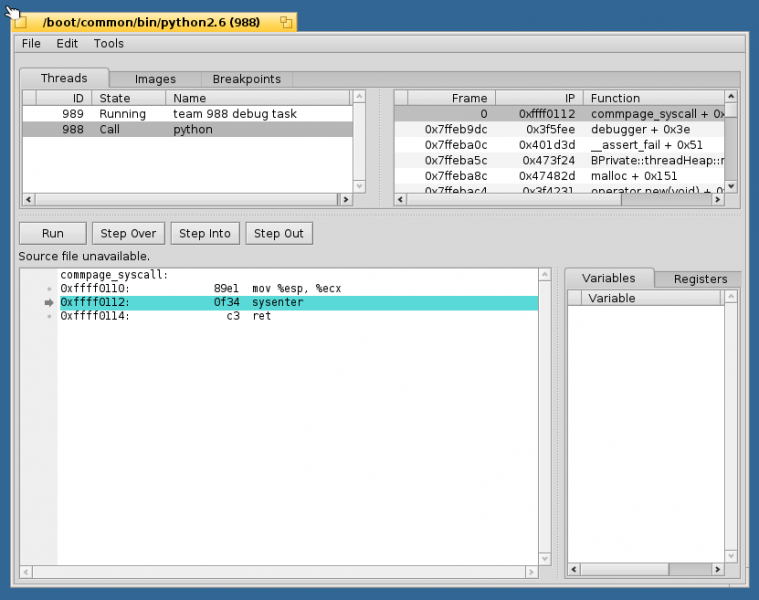Click the Variable column header
Image resolution: width=759 pixels, height=600 pixels.
(x=651, y=298)
